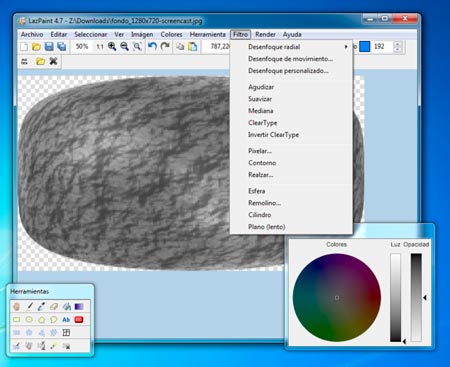This screenshot has width=450, height=367.
Task: Set zoom to 1:1 in the toolbar
Action: tap(100, 47)
